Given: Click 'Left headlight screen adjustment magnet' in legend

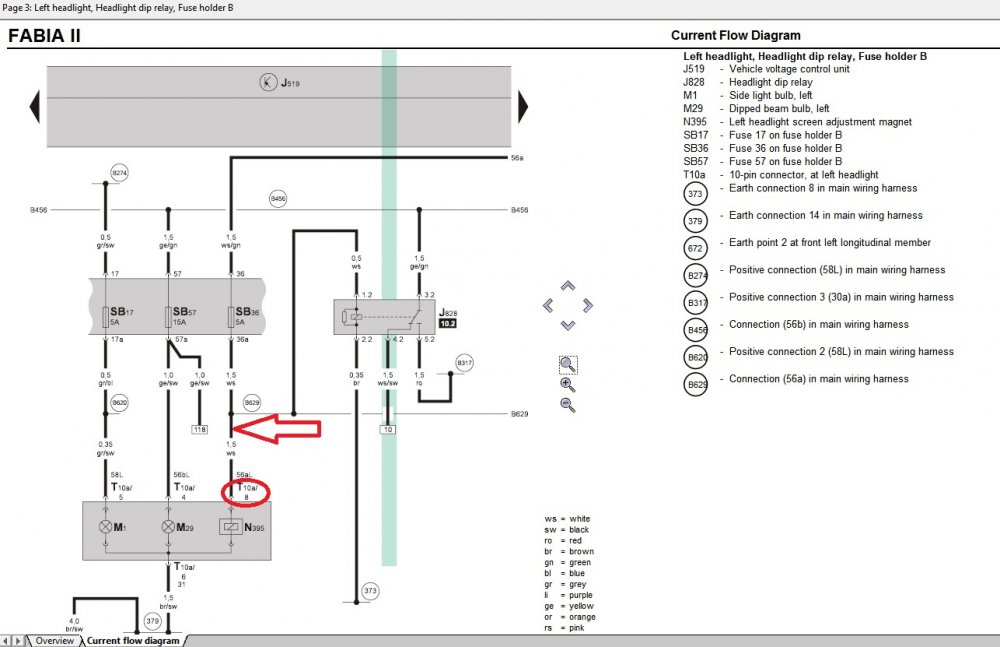Looking at the screenshot, I should [x=820, y=122].
